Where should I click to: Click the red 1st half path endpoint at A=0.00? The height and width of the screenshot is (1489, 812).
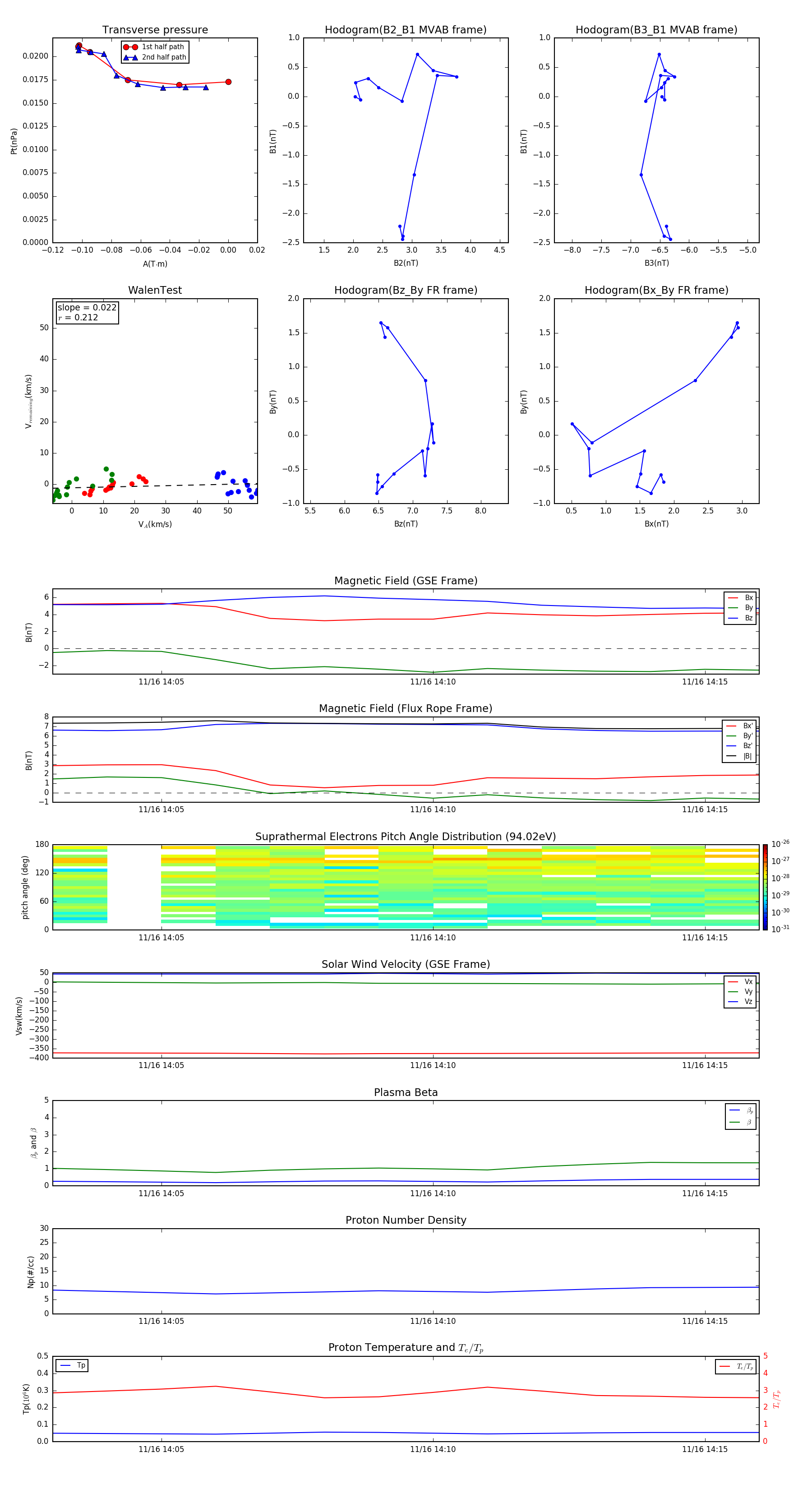pyautogui.click(x=228, y=82)
